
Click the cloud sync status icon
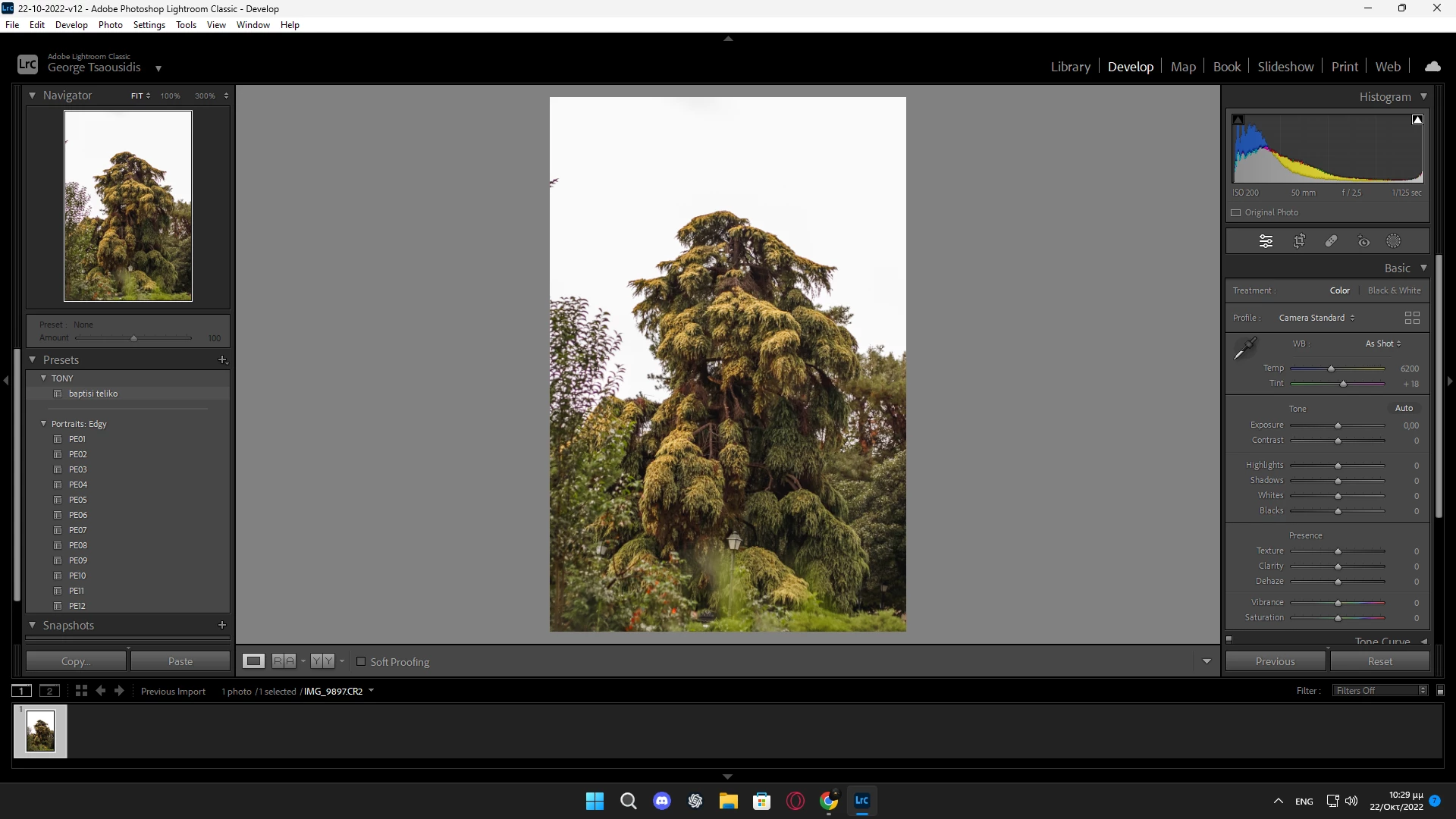pyautogui.click(x=1432, y=67)
